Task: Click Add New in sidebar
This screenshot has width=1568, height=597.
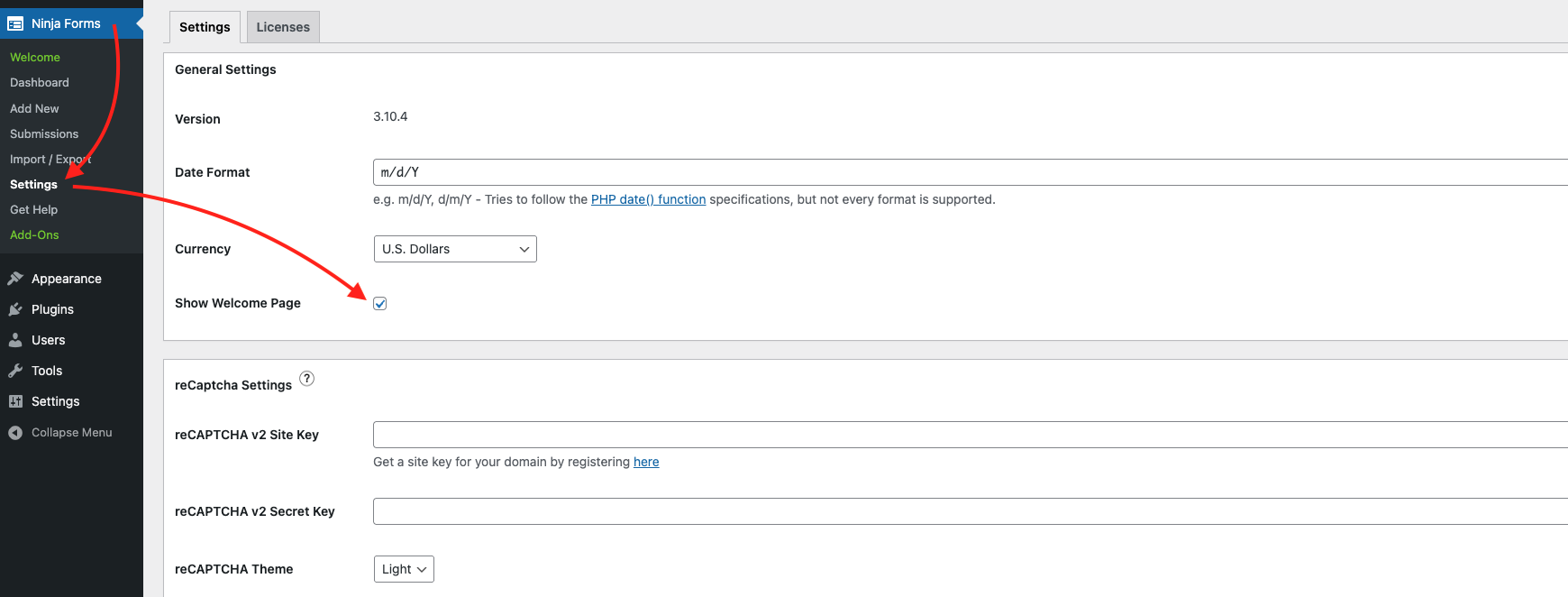Action: (34, 108)
